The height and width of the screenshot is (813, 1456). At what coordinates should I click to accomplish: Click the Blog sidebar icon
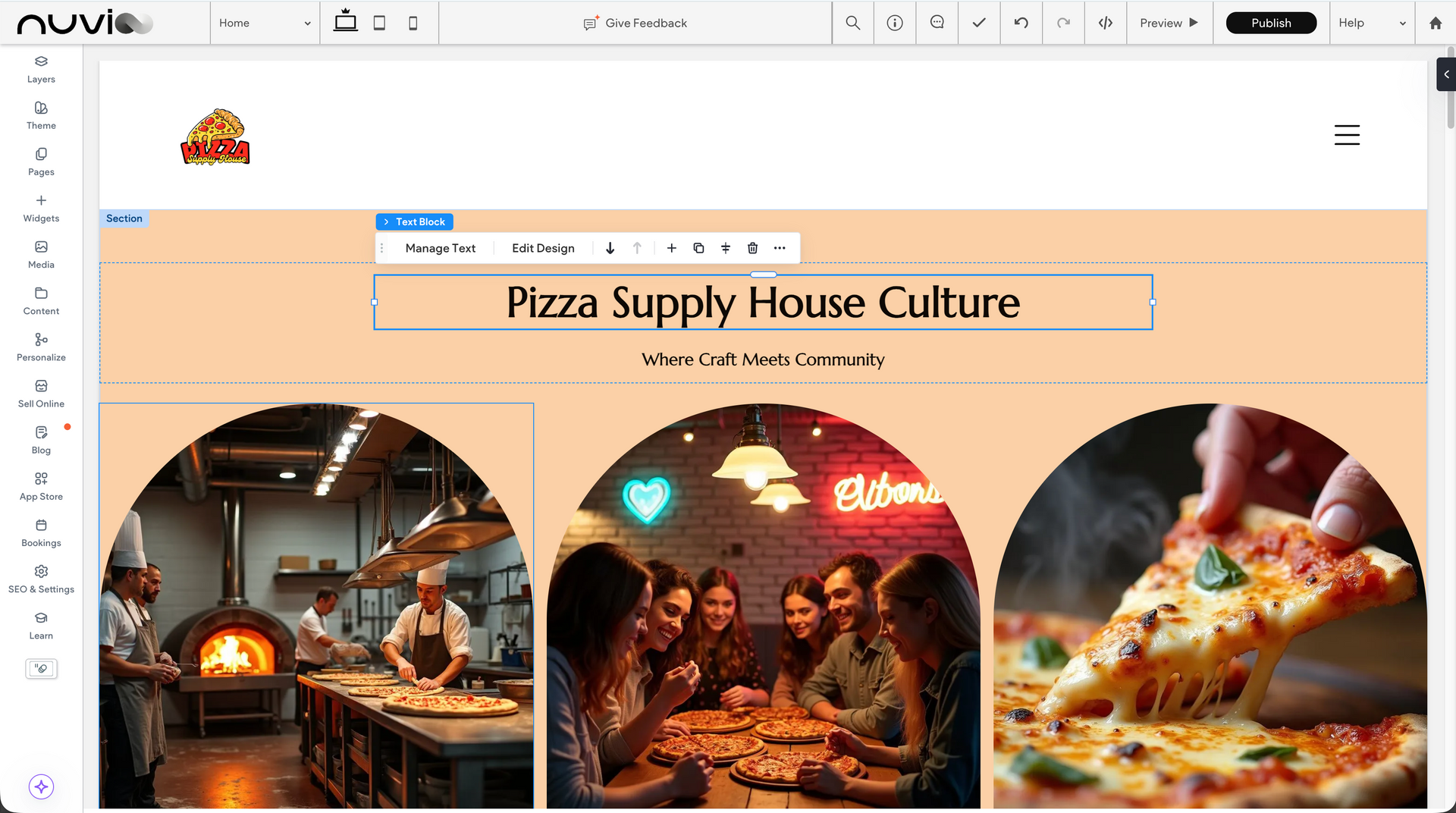click(41, 438)
